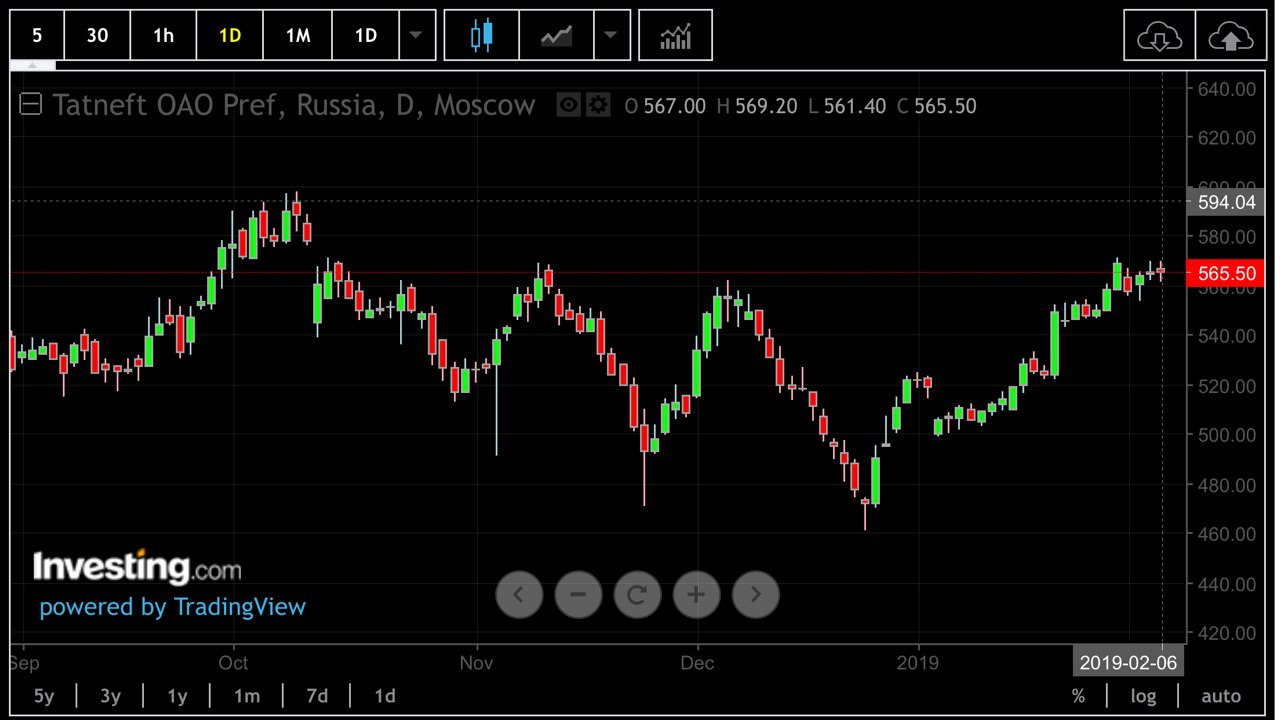The image size is (1280, 720).
Task: Click the high value H 569.20
Action: pos(757,106)
